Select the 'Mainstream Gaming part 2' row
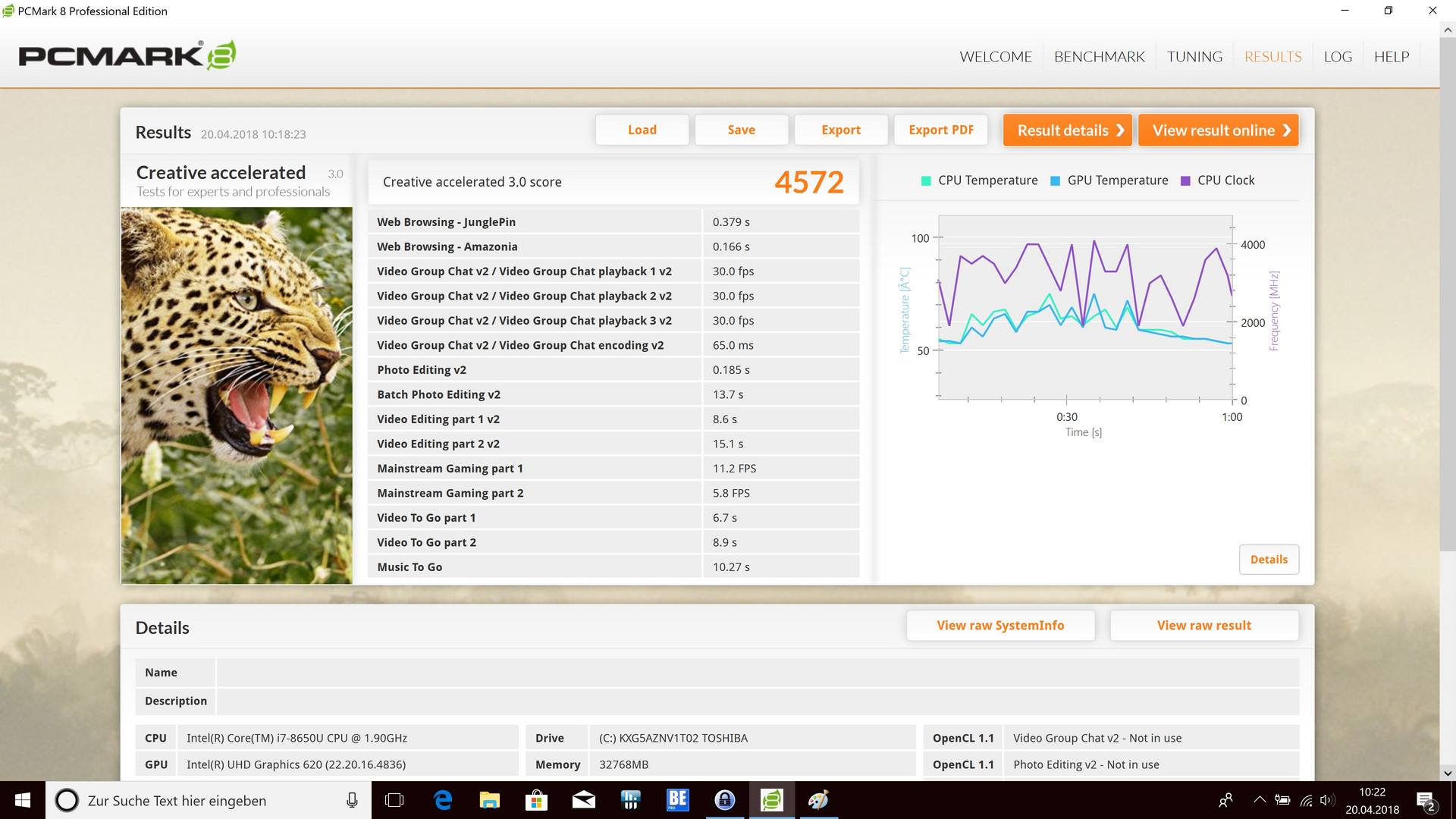This screenshot has width=1456, height=819. tap(613, 493)
